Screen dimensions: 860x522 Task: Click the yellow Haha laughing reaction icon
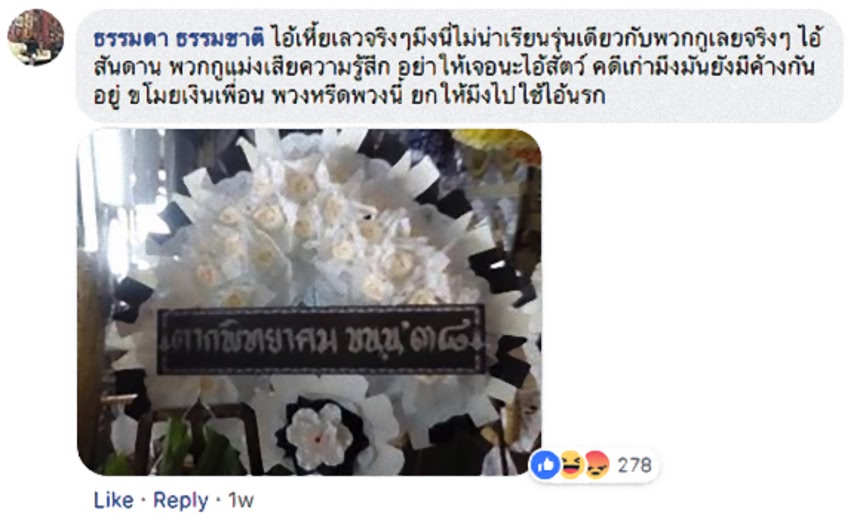click(x=571, y=465)
